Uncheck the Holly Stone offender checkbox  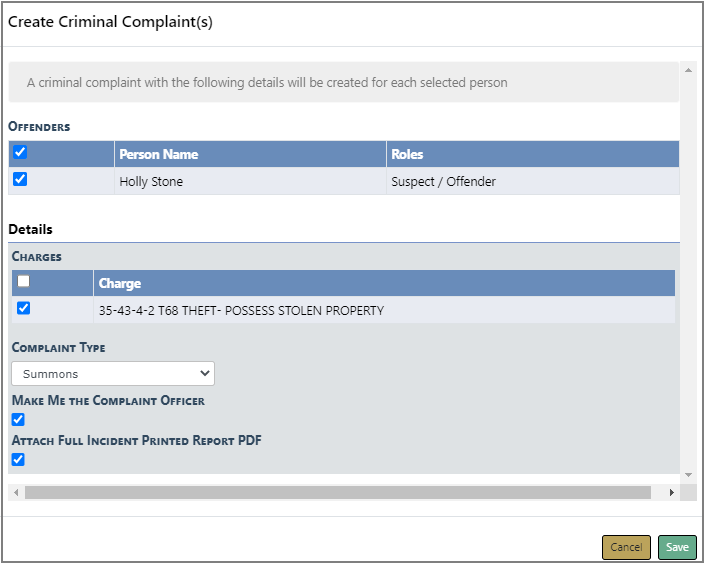pyautogui.click(x=20, y=180)
